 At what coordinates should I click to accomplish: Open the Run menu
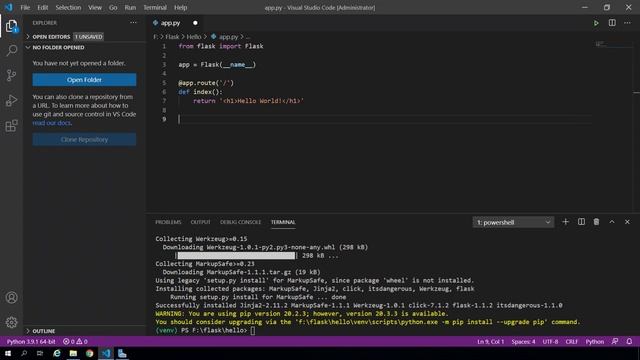tap(130, 7)
